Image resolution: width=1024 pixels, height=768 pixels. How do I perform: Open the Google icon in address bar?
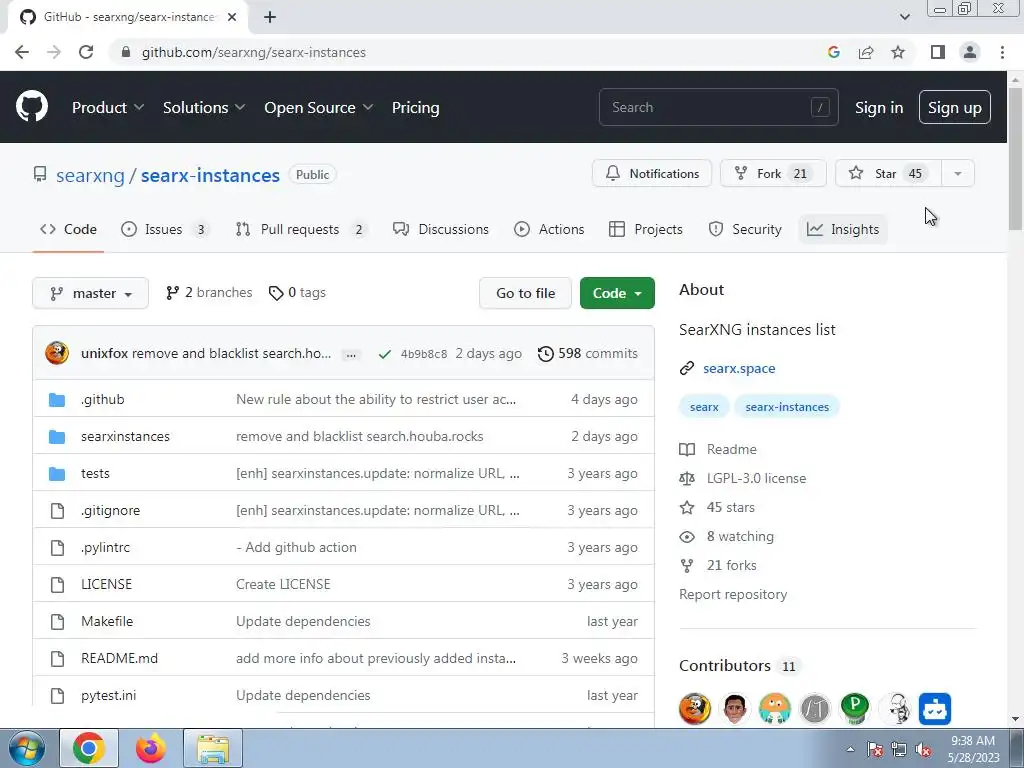833,52
